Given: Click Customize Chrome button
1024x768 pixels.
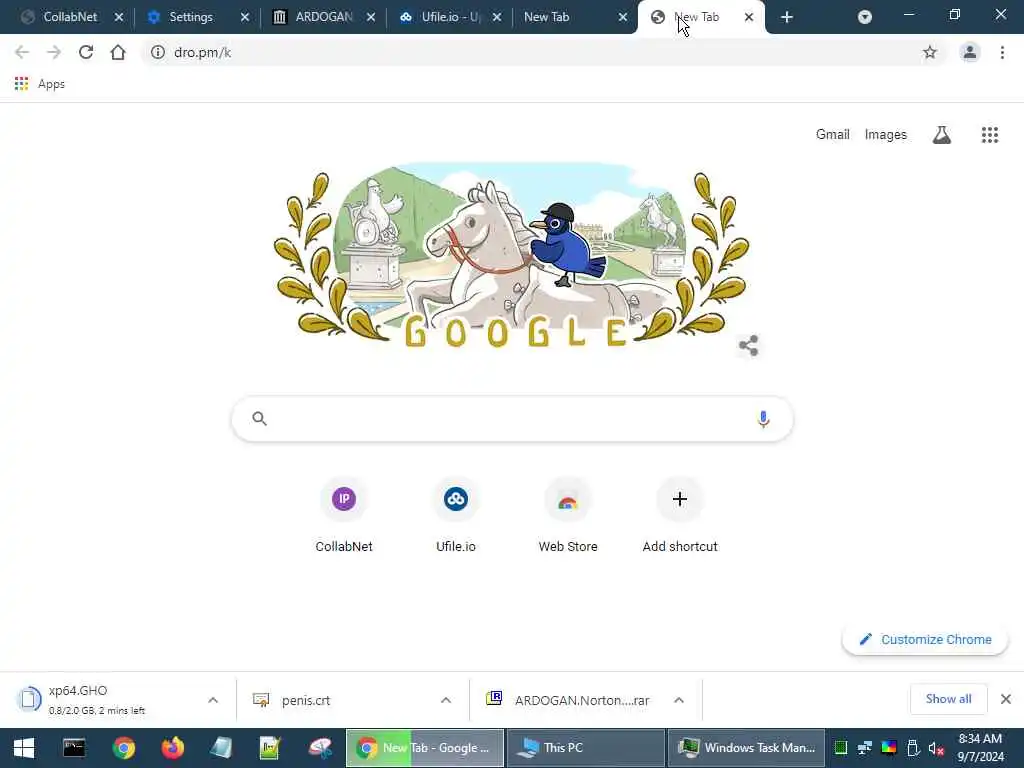Looking at the screenshot, I should [925, 639].
